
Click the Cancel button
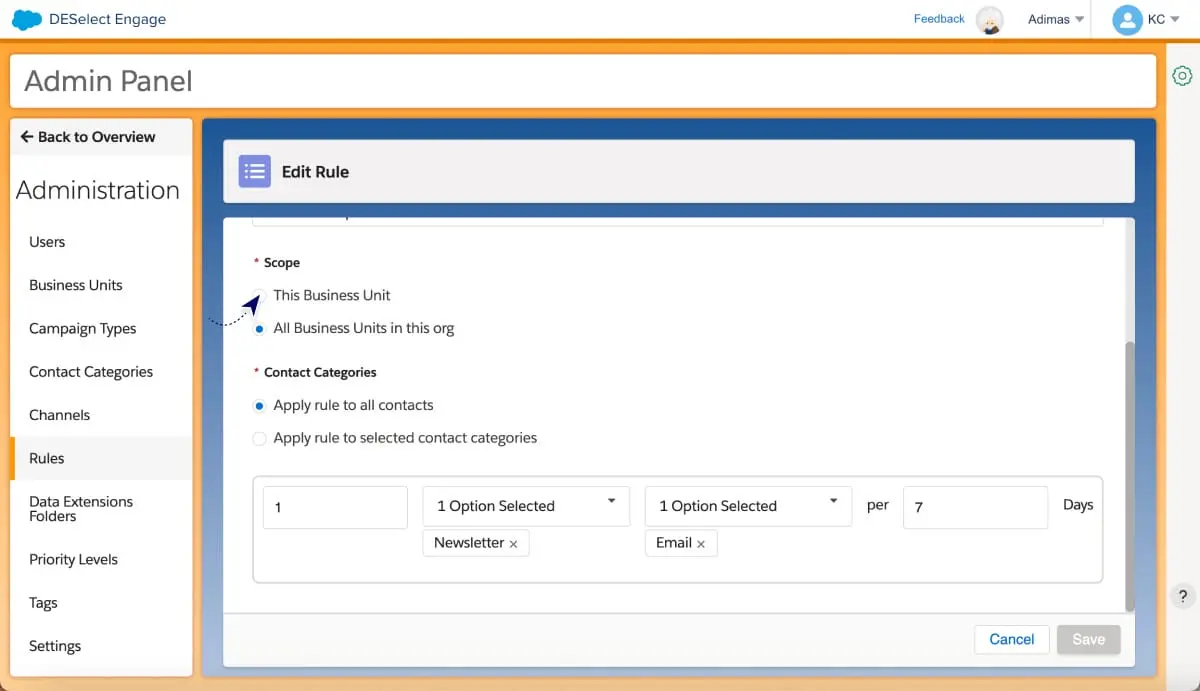[1011, 639]
